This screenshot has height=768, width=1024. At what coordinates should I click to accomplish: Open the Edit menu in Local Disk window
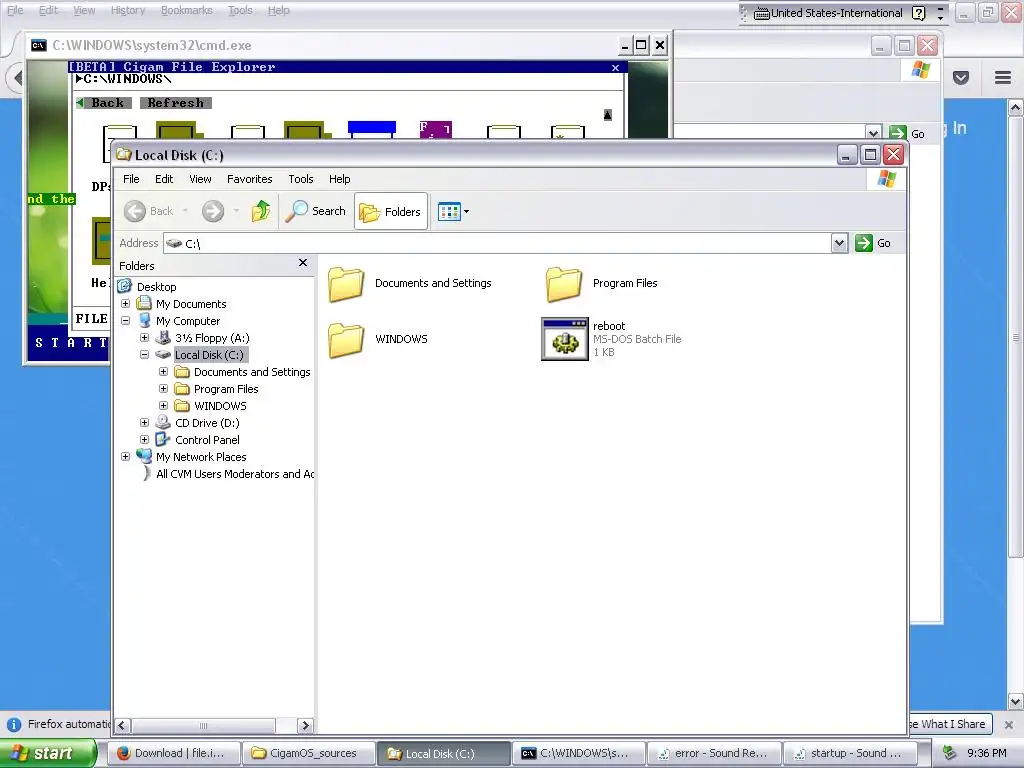click(164, 179)
